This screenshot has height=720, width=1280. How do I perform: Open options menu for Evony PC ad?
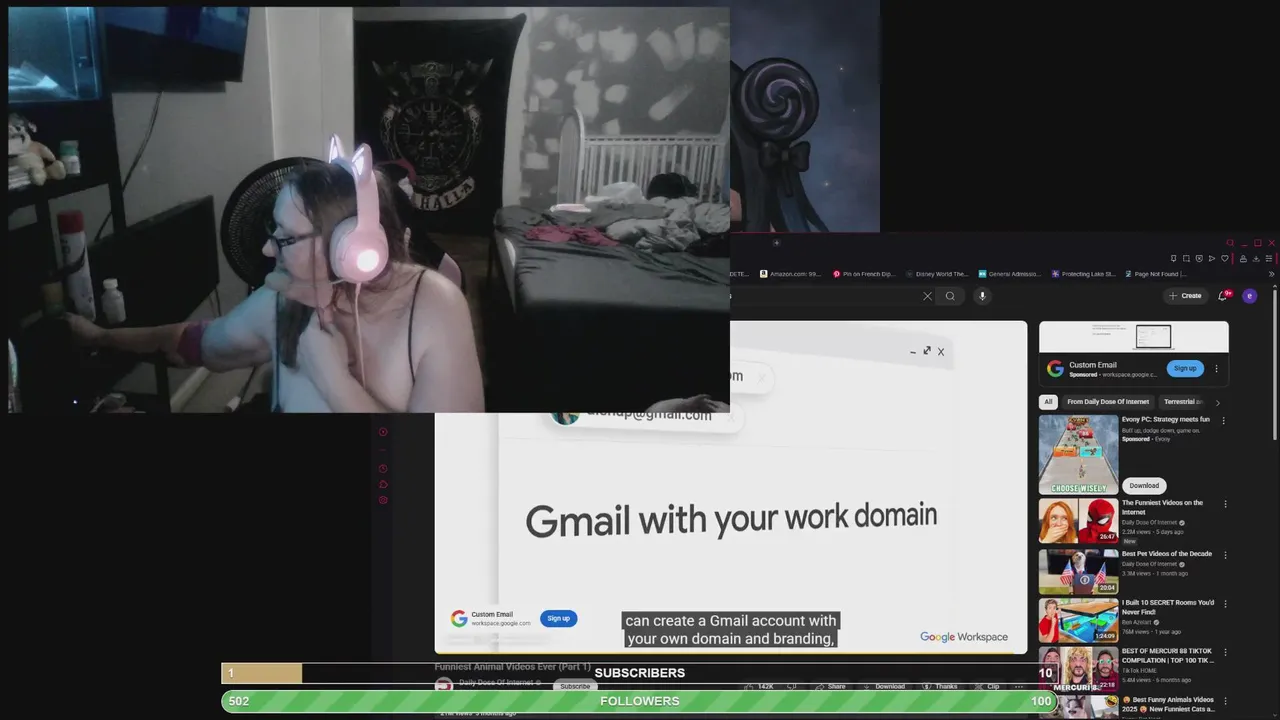pos(1223,421)
